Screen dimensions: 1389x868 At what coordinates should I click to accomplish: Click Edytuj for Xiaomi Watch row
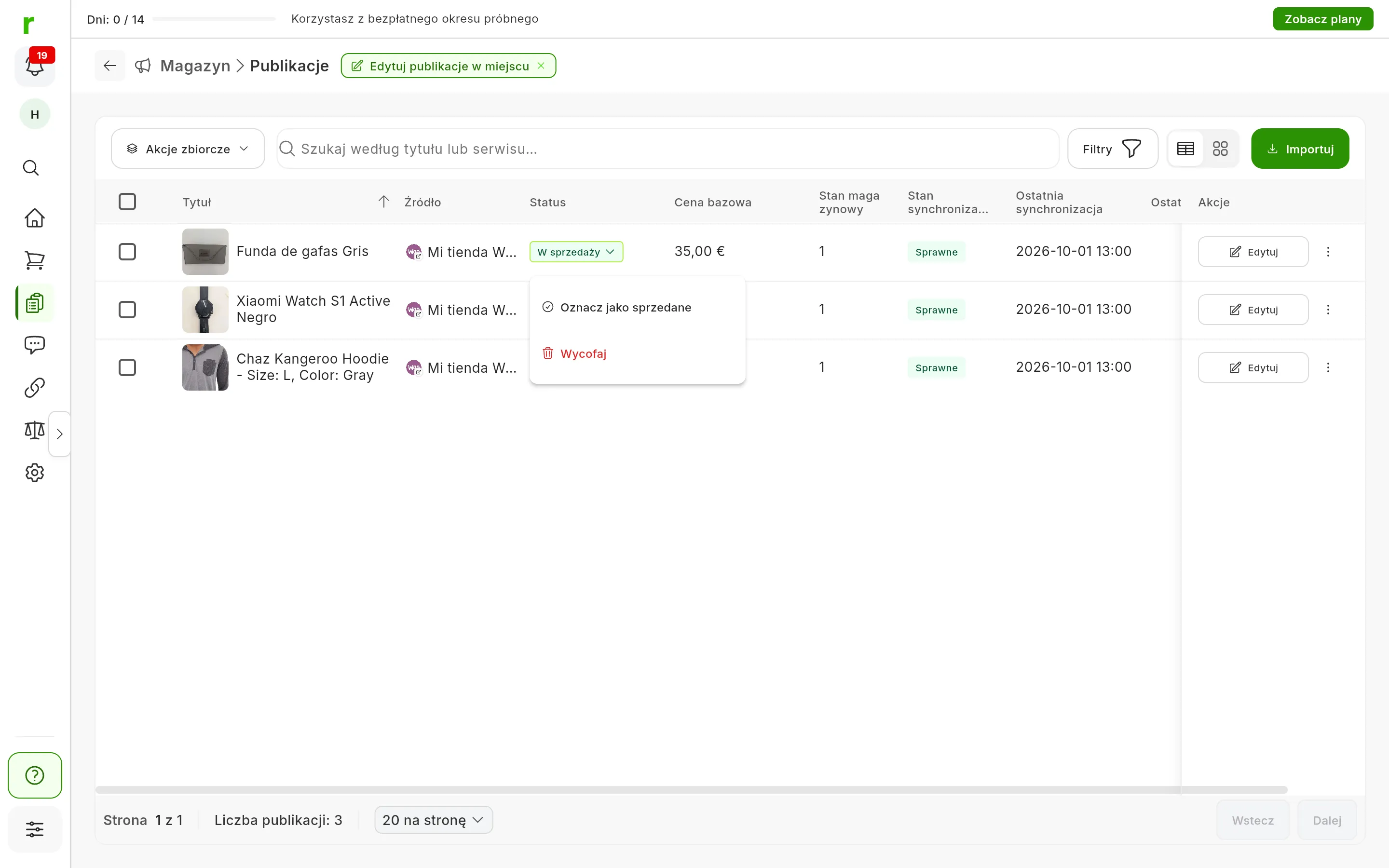[x=1253, y=310]
